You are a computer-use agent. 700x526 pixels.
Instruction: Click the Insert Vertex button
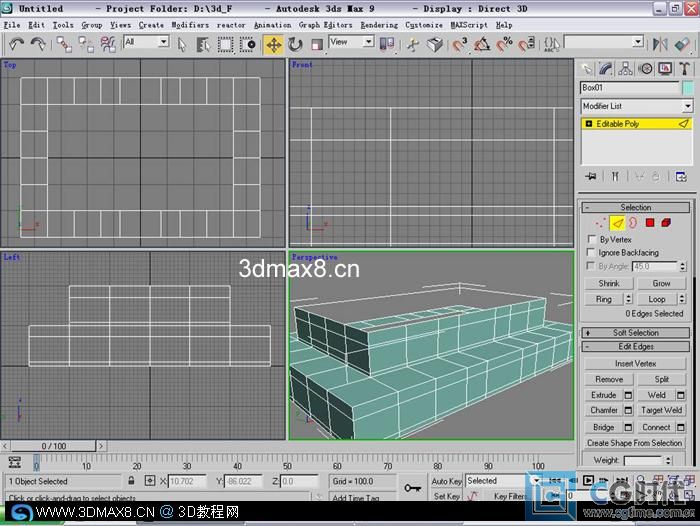click(x=635, y=363)
